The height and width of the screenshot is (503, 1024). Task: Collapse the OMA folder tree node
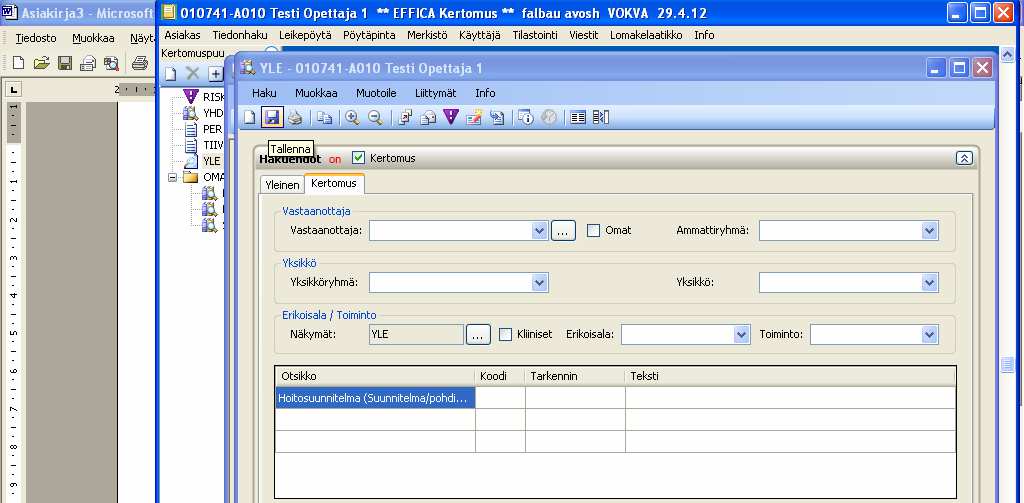click(x=172, y=177)
